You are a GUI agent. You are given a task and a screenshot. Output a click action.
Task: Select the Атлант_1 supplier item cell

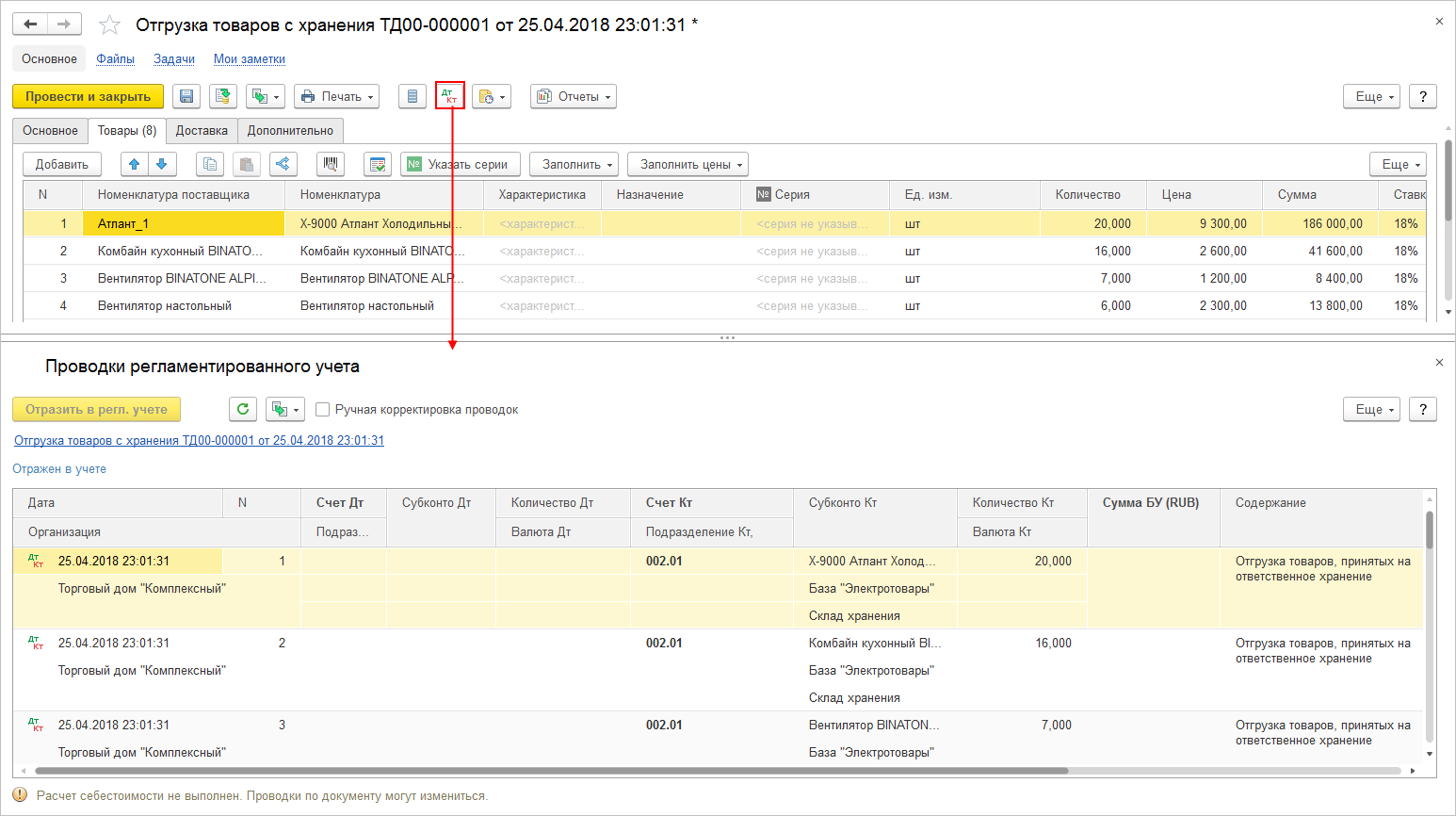tap(183, 224)
